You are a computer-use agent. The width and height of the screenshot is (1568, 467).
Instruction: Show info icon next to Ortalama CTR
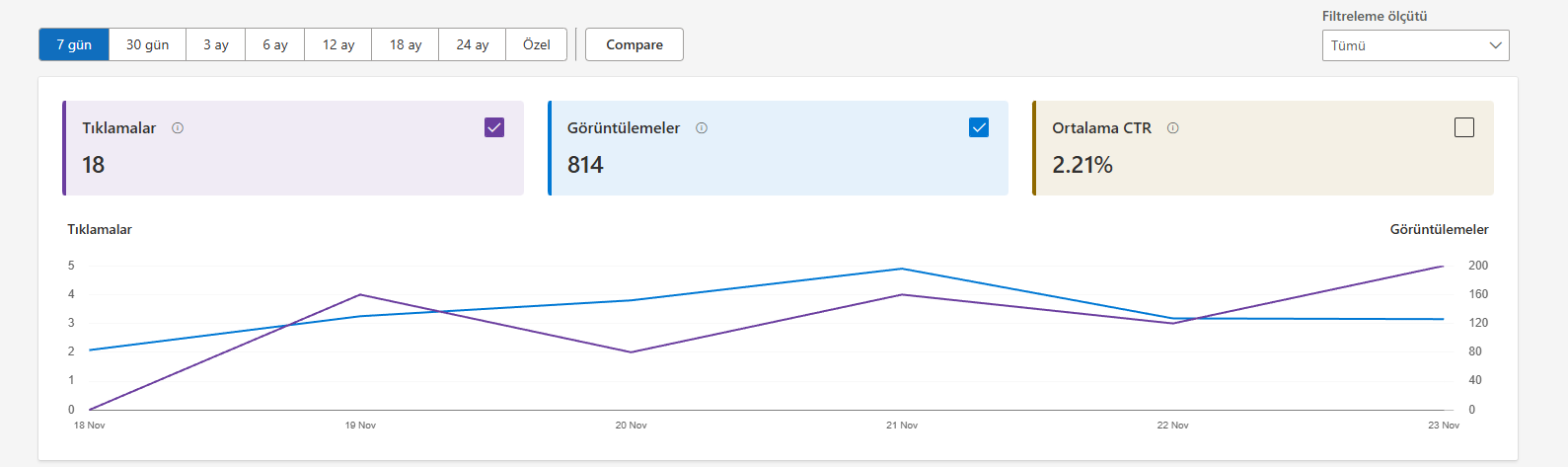point(1173,128)
